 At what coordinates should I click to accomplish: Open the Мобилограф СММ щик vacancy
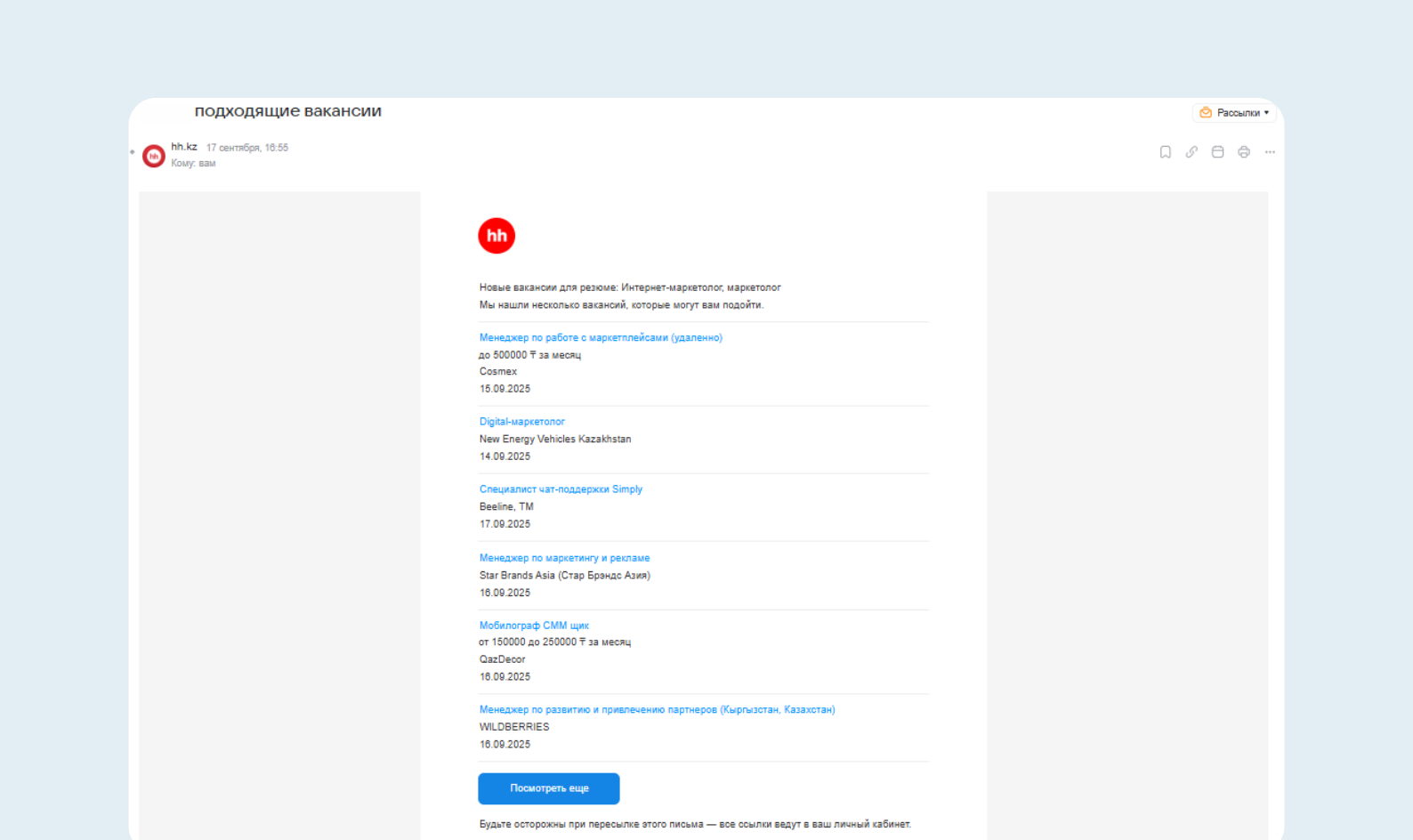(x=534, y=626)
